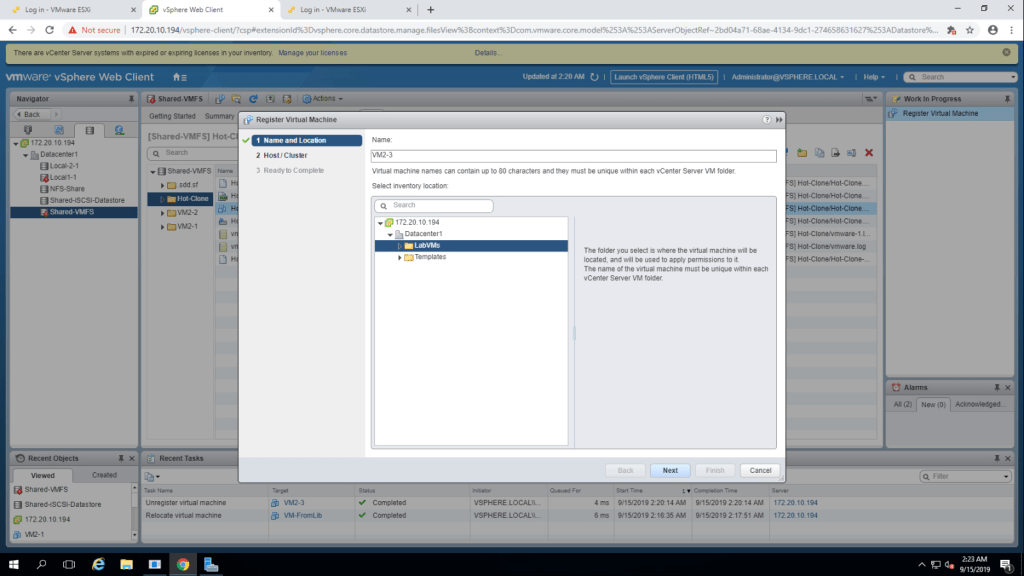Click the create new folder icon
The image size is (1024, 576).
pyautogui.click(x=801, y=152)
